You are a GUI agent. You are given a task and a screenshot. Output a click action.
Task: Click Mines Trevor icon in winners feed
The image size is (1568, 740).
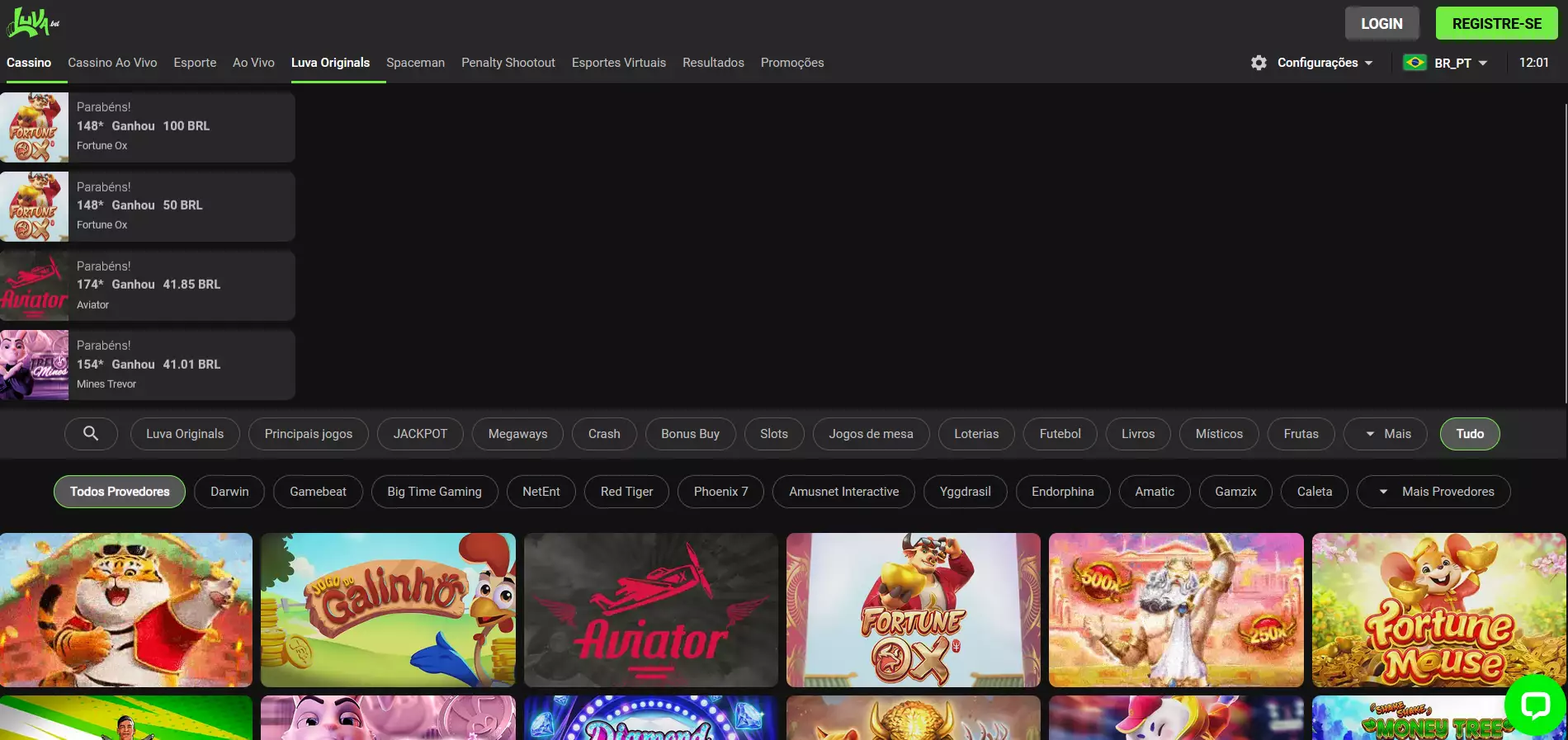(x=35, y=365)
